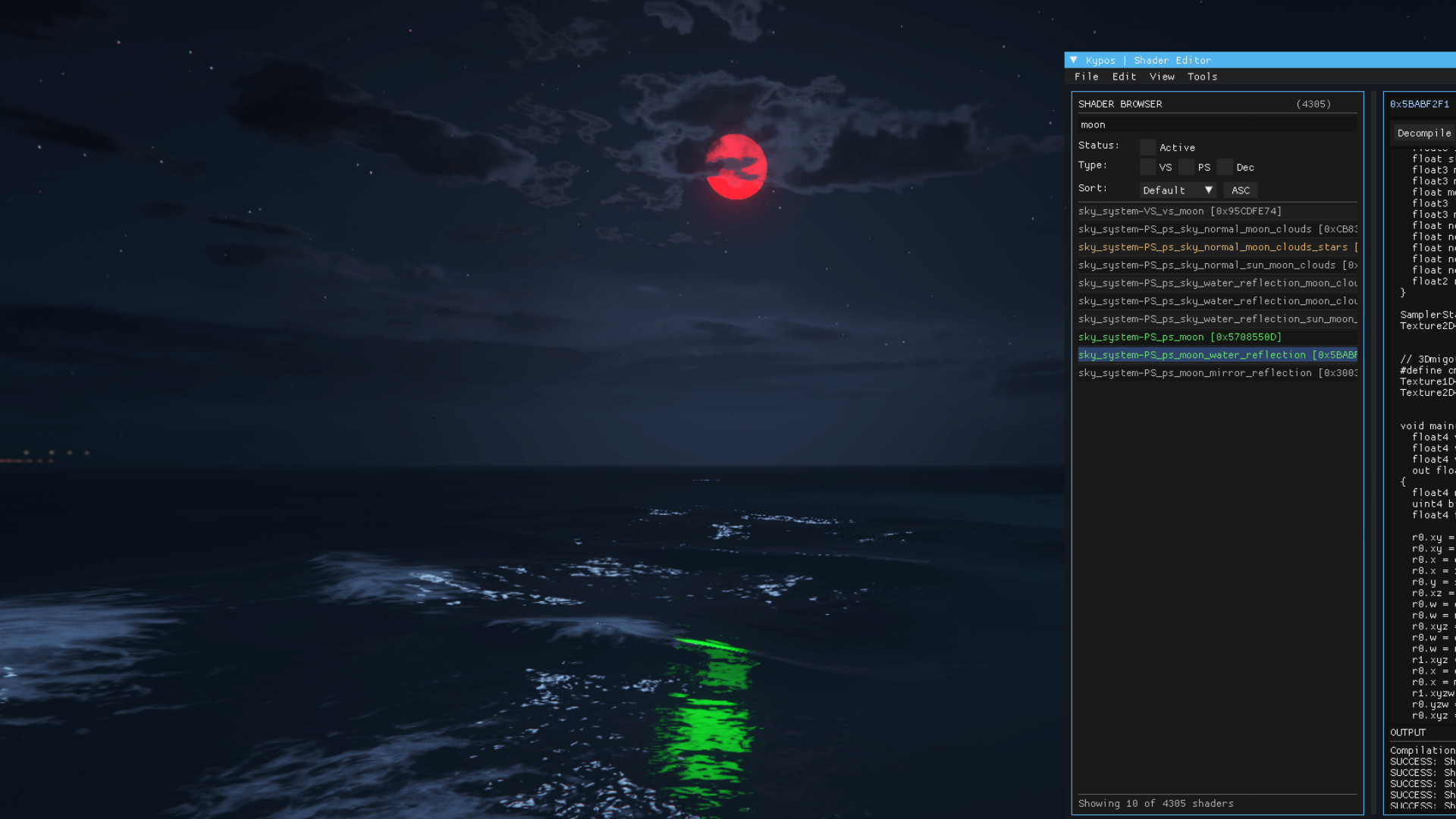Collapse the Kypos Shader Editor window

(1073, 60)
